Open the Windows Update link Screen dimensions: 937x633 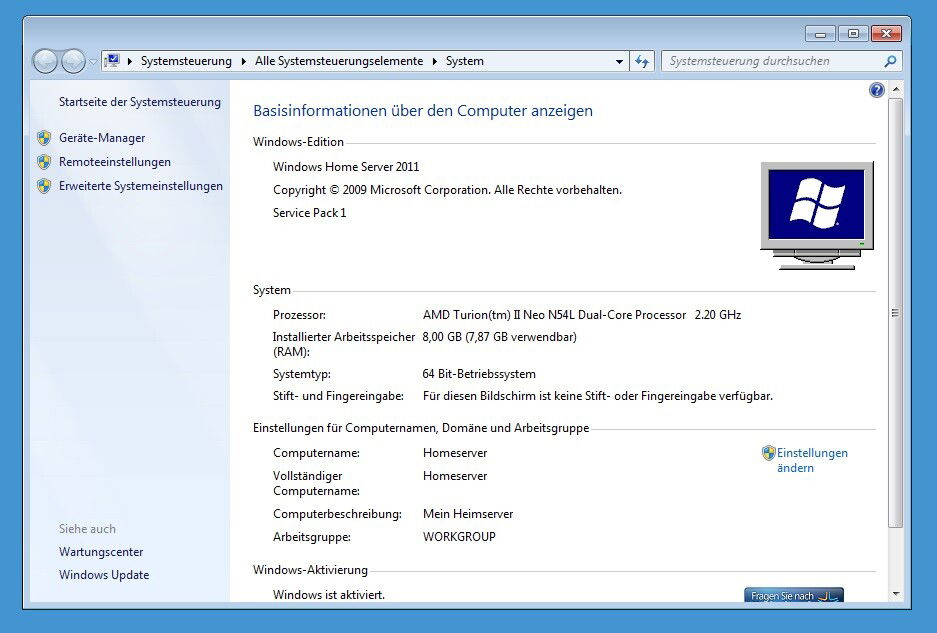coord(104,575)
